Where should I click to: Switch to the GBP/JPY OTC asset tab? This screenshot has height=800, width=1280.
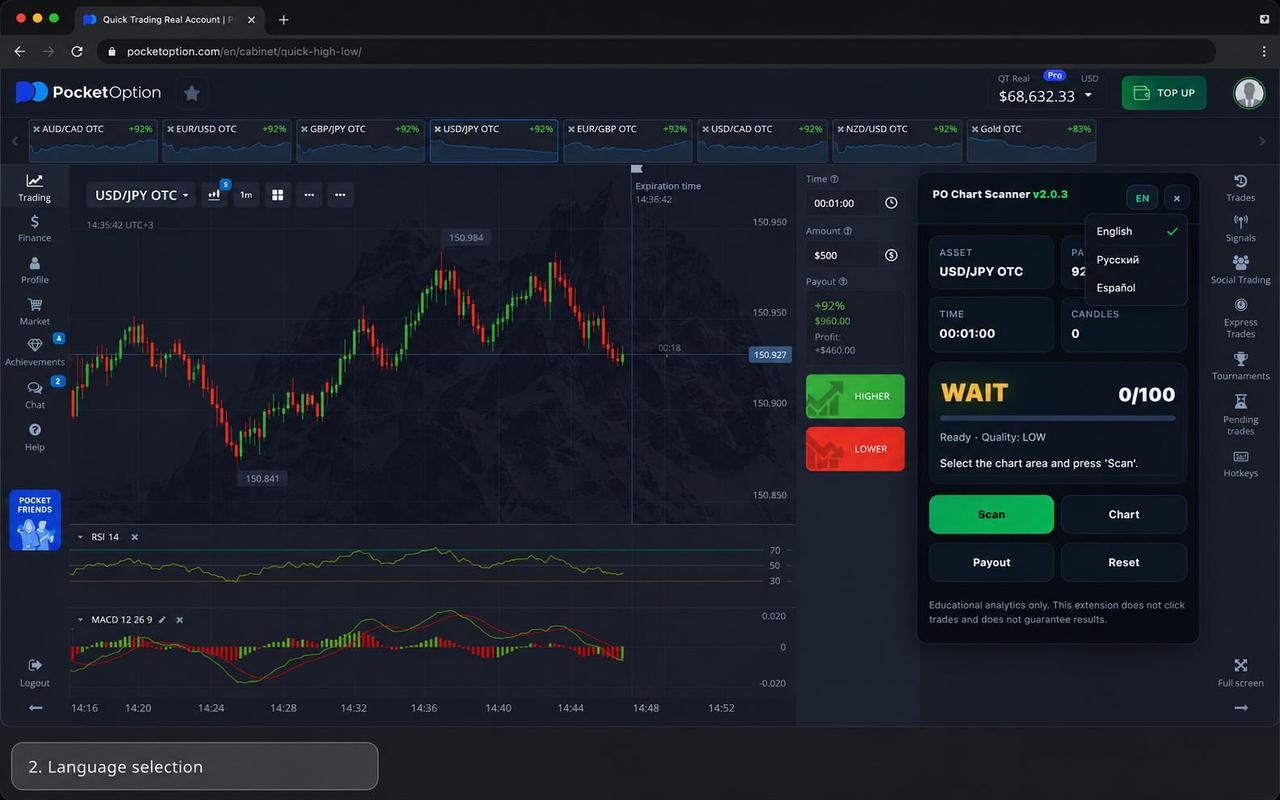pos(361,141)
